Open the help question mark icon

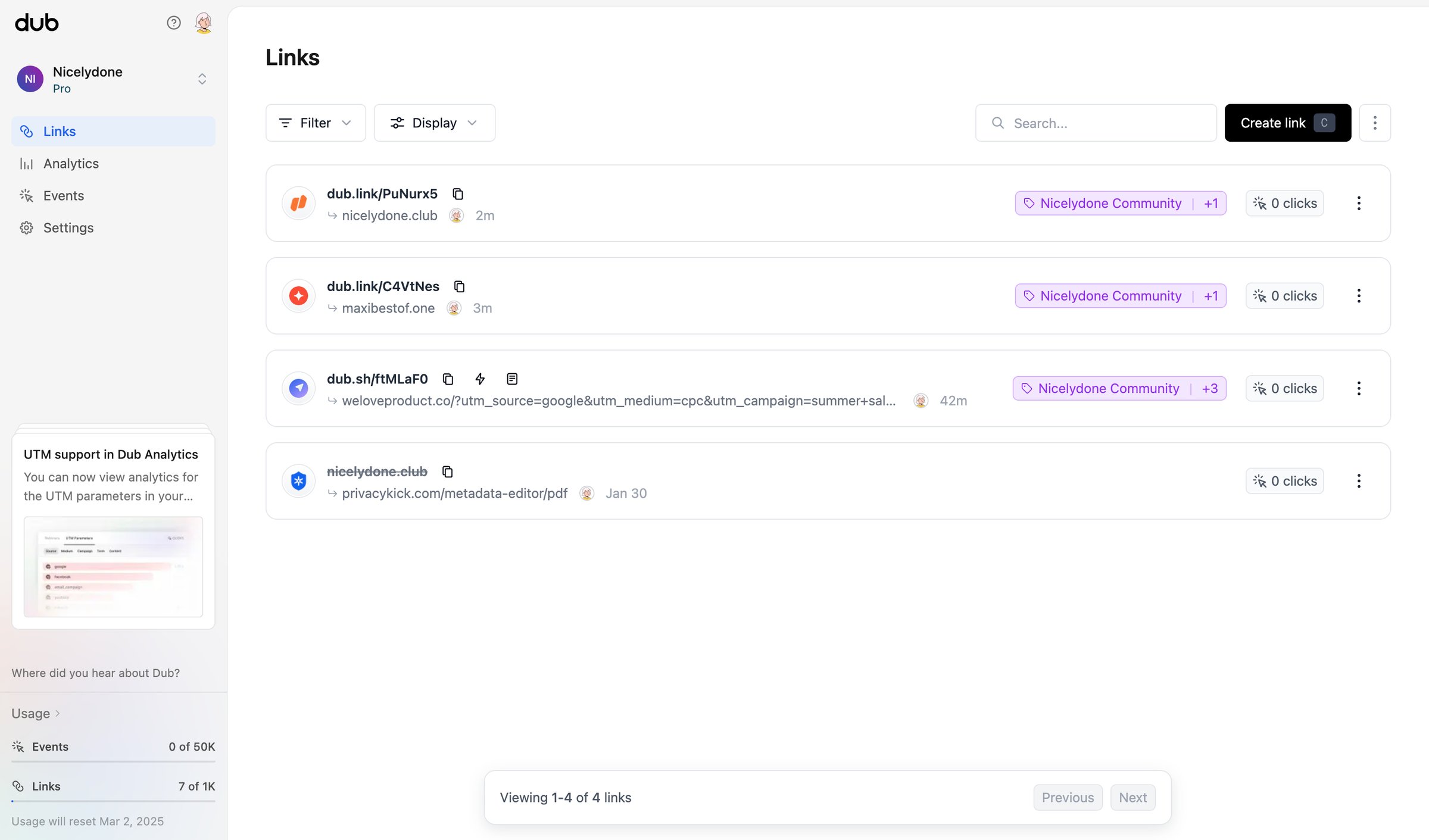pos(174,23)
